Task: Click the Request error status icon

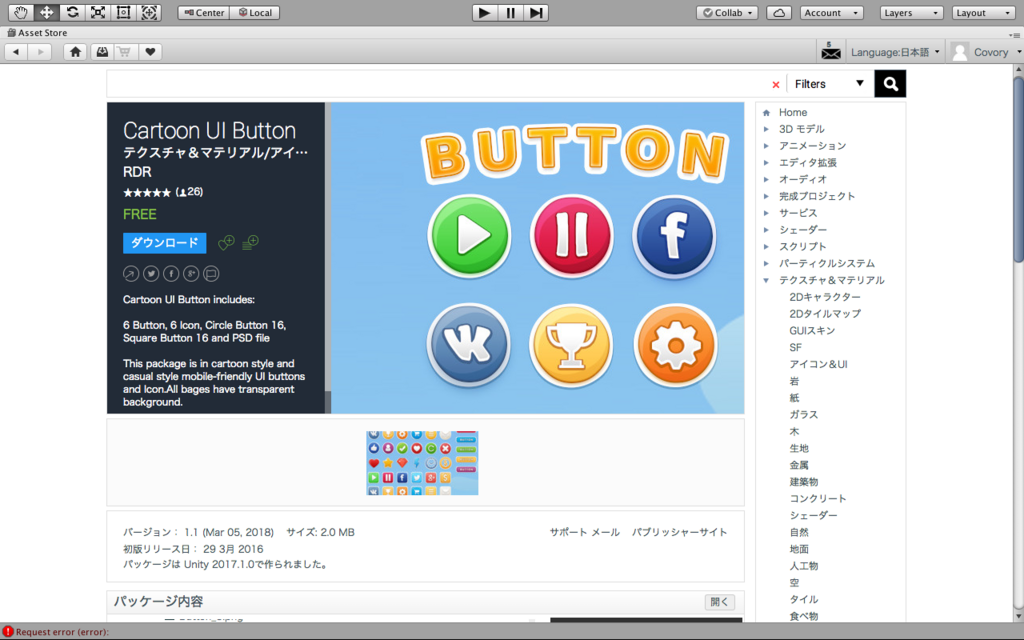Action: coord(8,632)
